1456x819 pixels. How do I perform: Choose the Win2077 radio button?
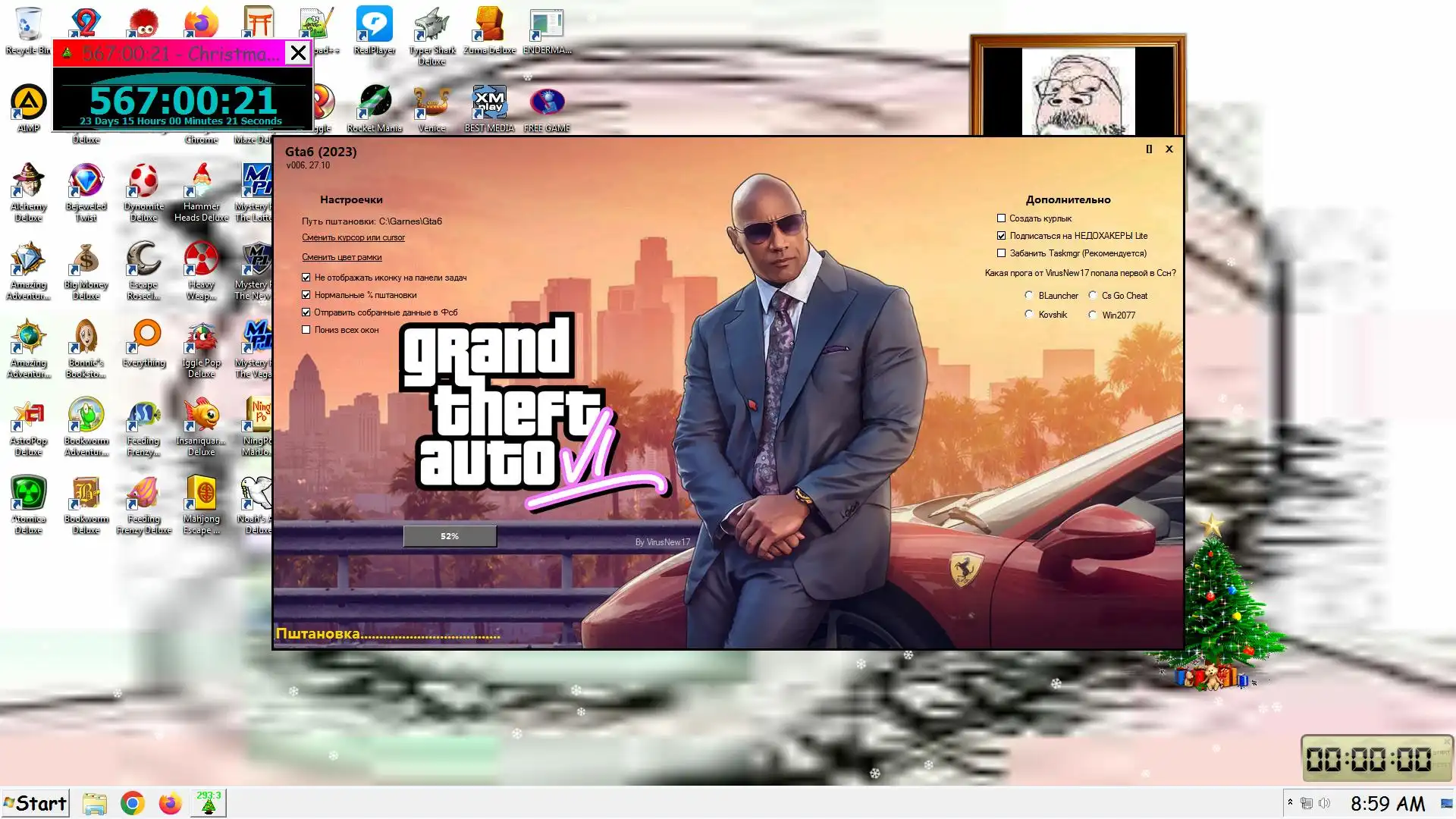(x=1093, y=315)
